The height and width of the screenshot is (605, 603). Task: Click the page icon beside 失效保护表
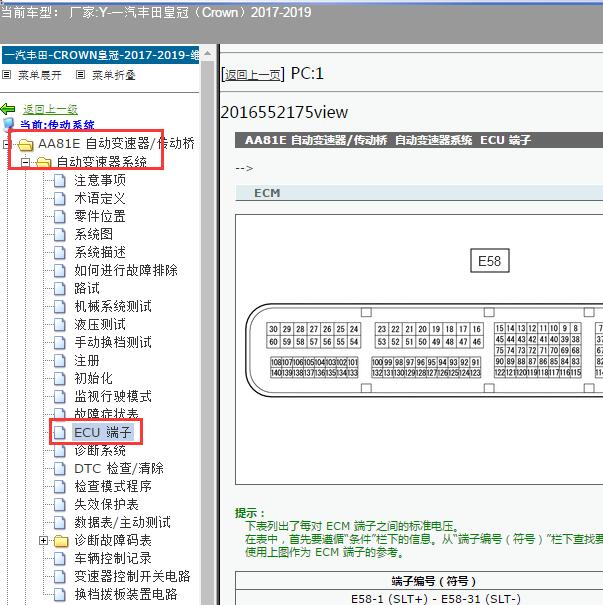59,504
